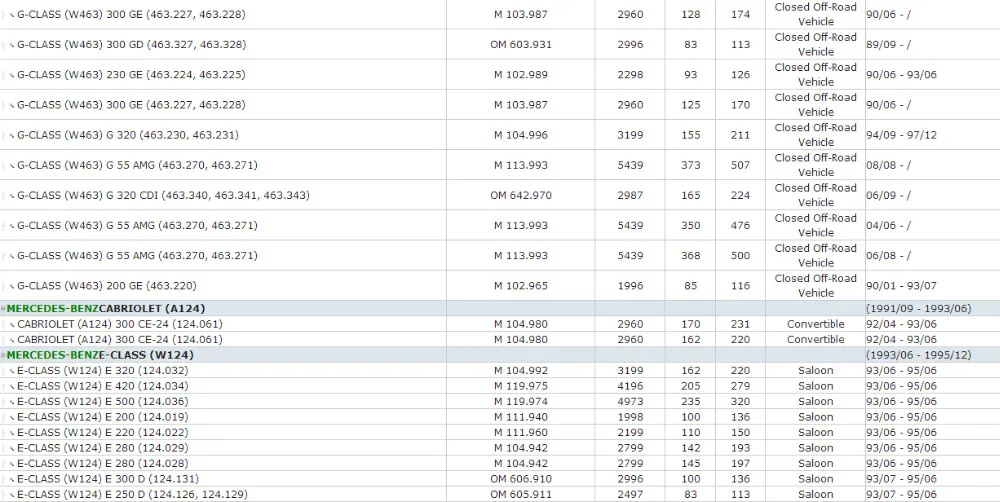Click Convertible in the 170 kW Cabriolet row
This screenshot has width=1000, height=502.
[816, 324]
